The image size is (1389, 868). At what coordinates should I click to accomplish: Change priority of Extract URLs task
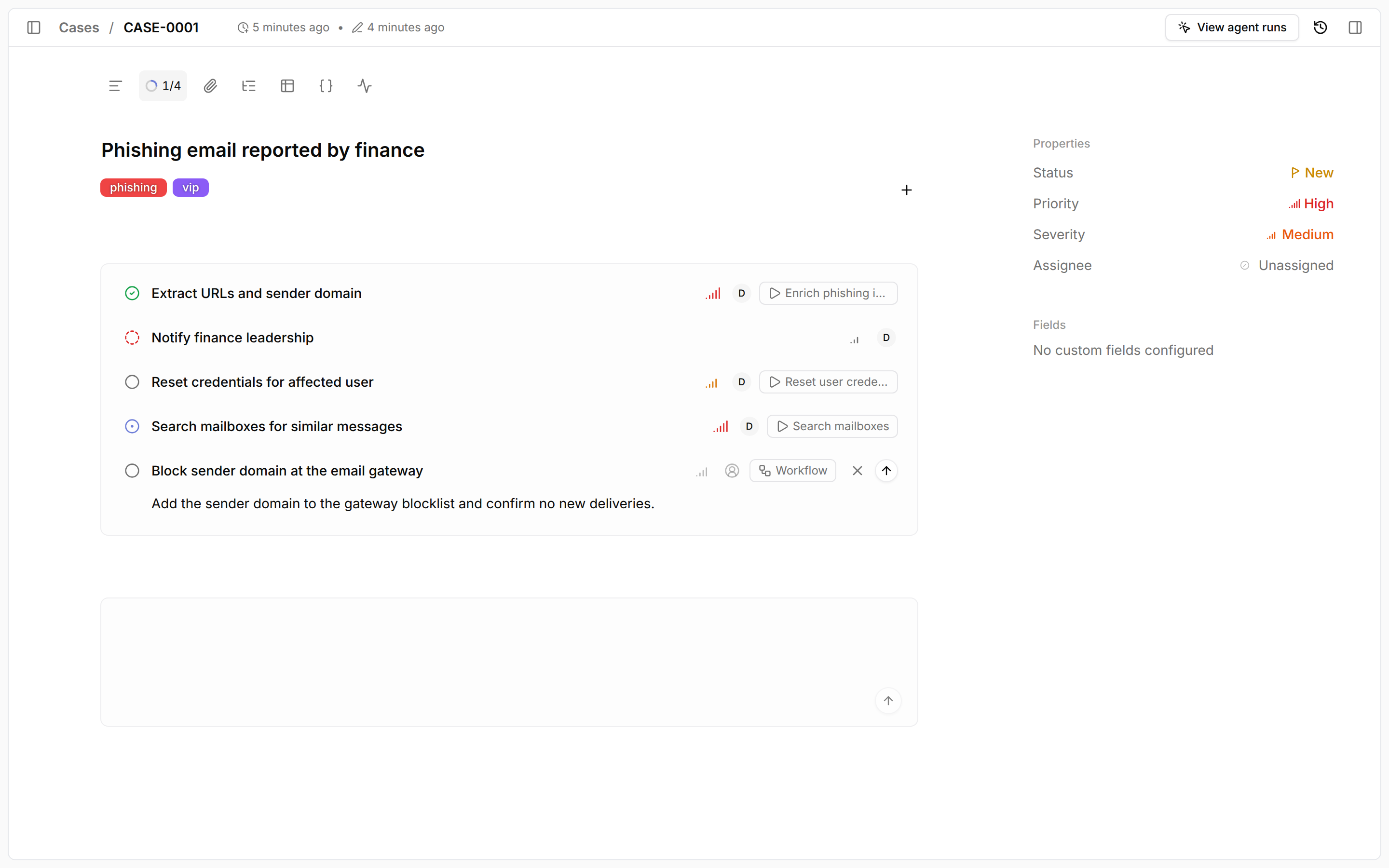(x=713, y=293)
